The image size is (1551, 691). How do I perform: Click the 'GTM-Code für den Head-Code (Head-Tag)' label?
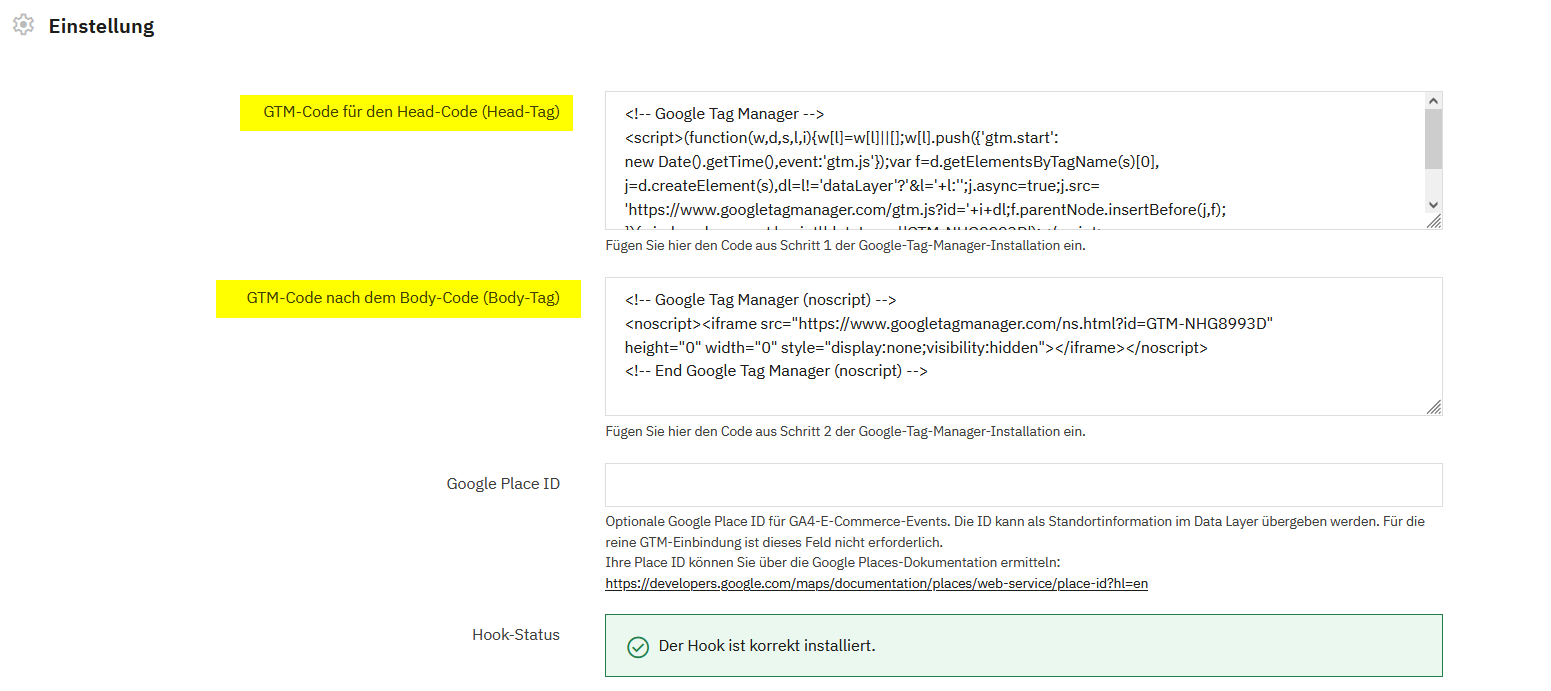[x=411, y=112]
